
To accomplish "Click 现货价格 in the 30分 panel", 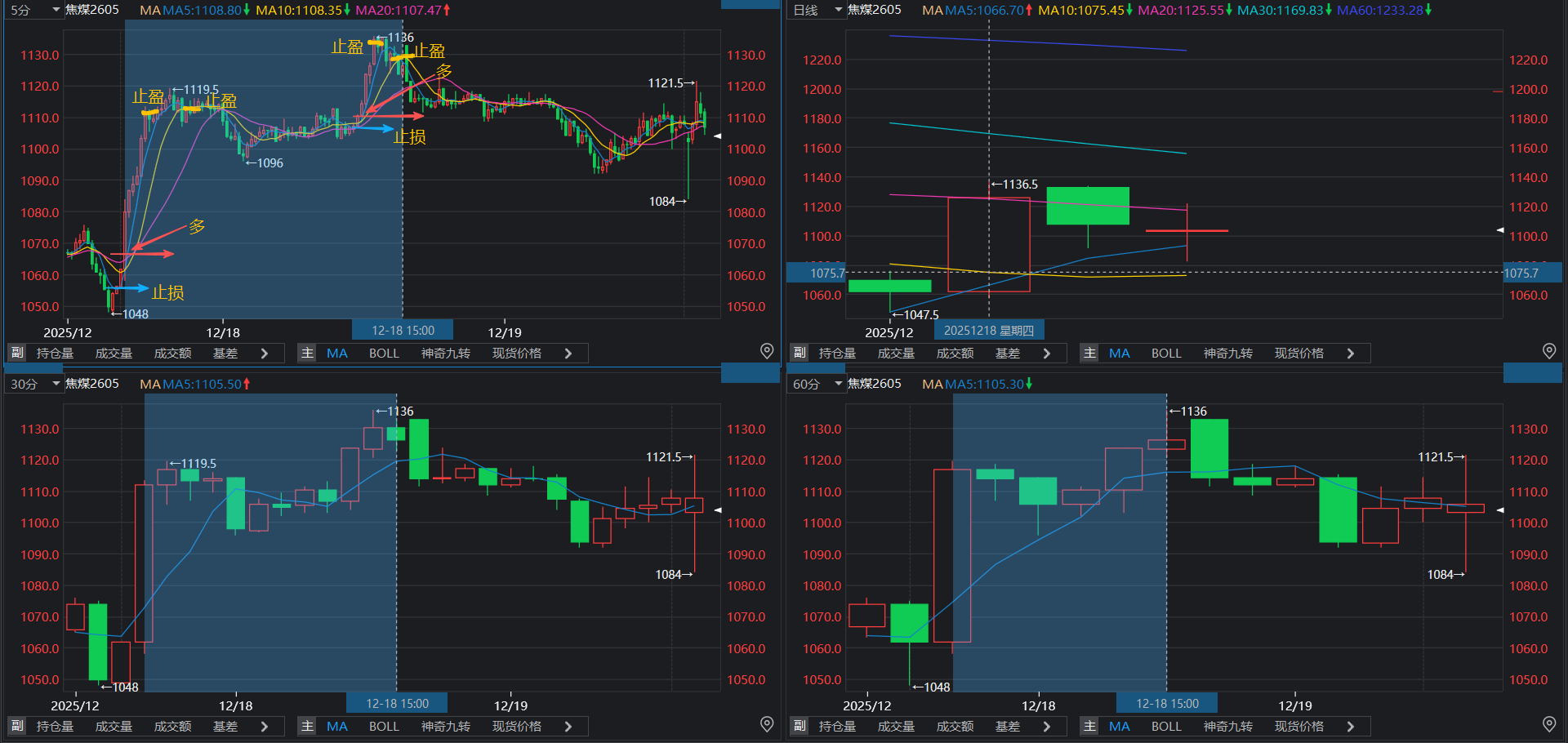I will (x=516, y=727).
